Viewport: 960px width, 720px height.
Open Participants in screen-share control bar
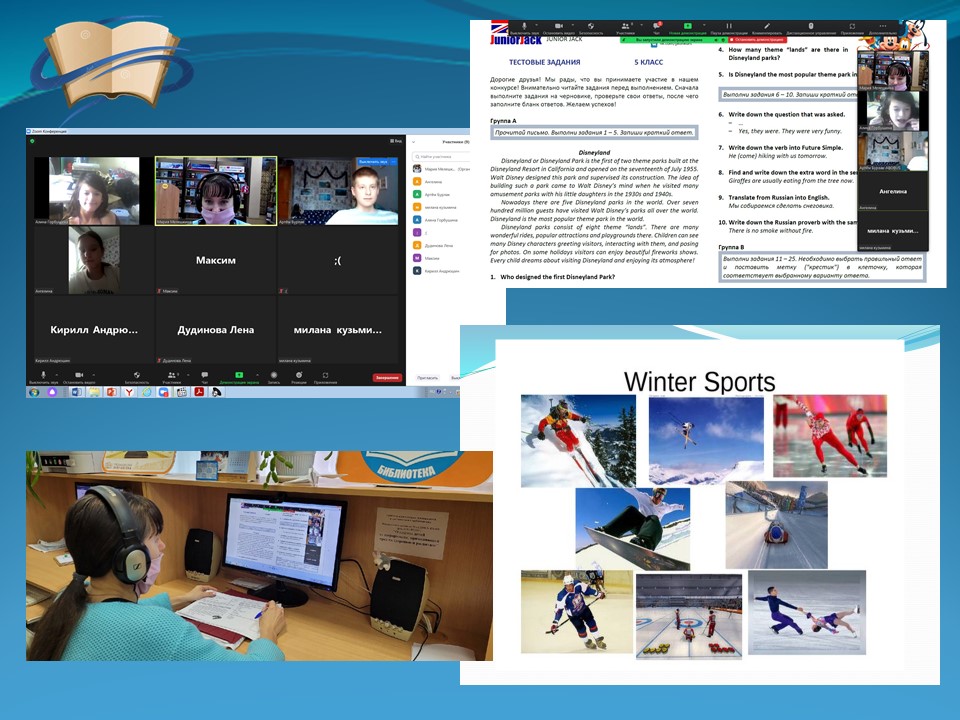coord(625,26)
